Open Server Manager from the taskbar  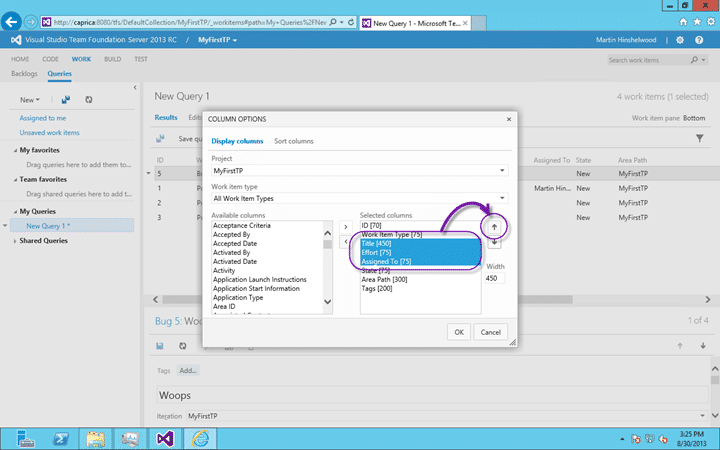26,439
